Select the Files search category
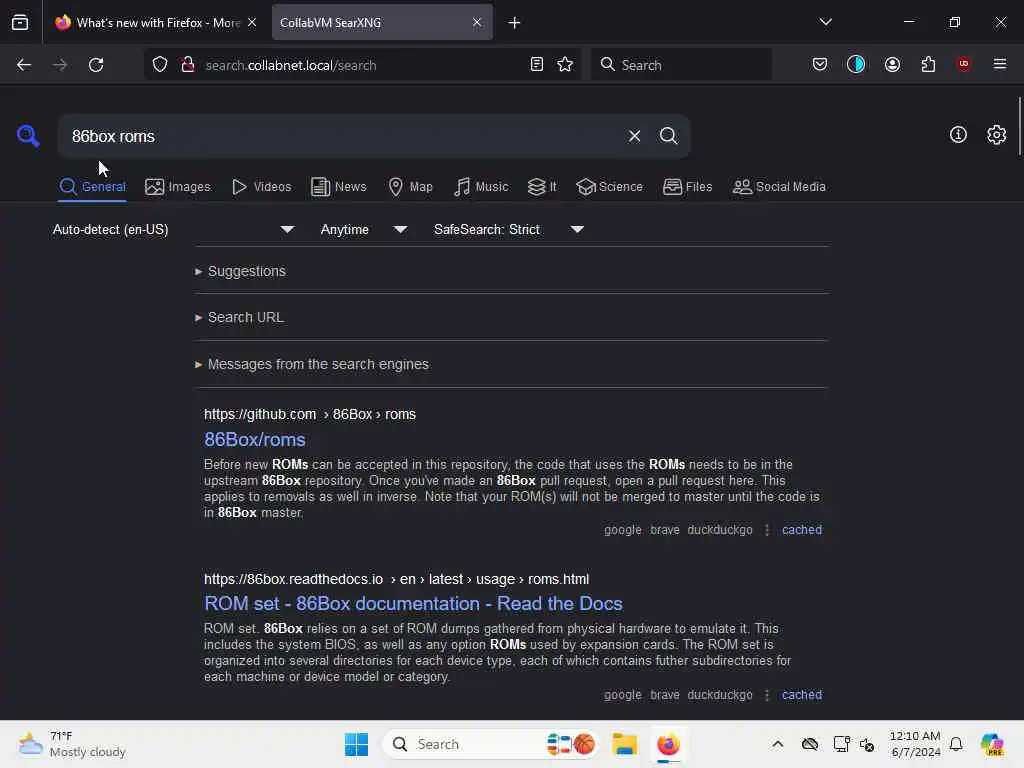The width and height of the screenshot is (1024, 768). tap(688, 187)
